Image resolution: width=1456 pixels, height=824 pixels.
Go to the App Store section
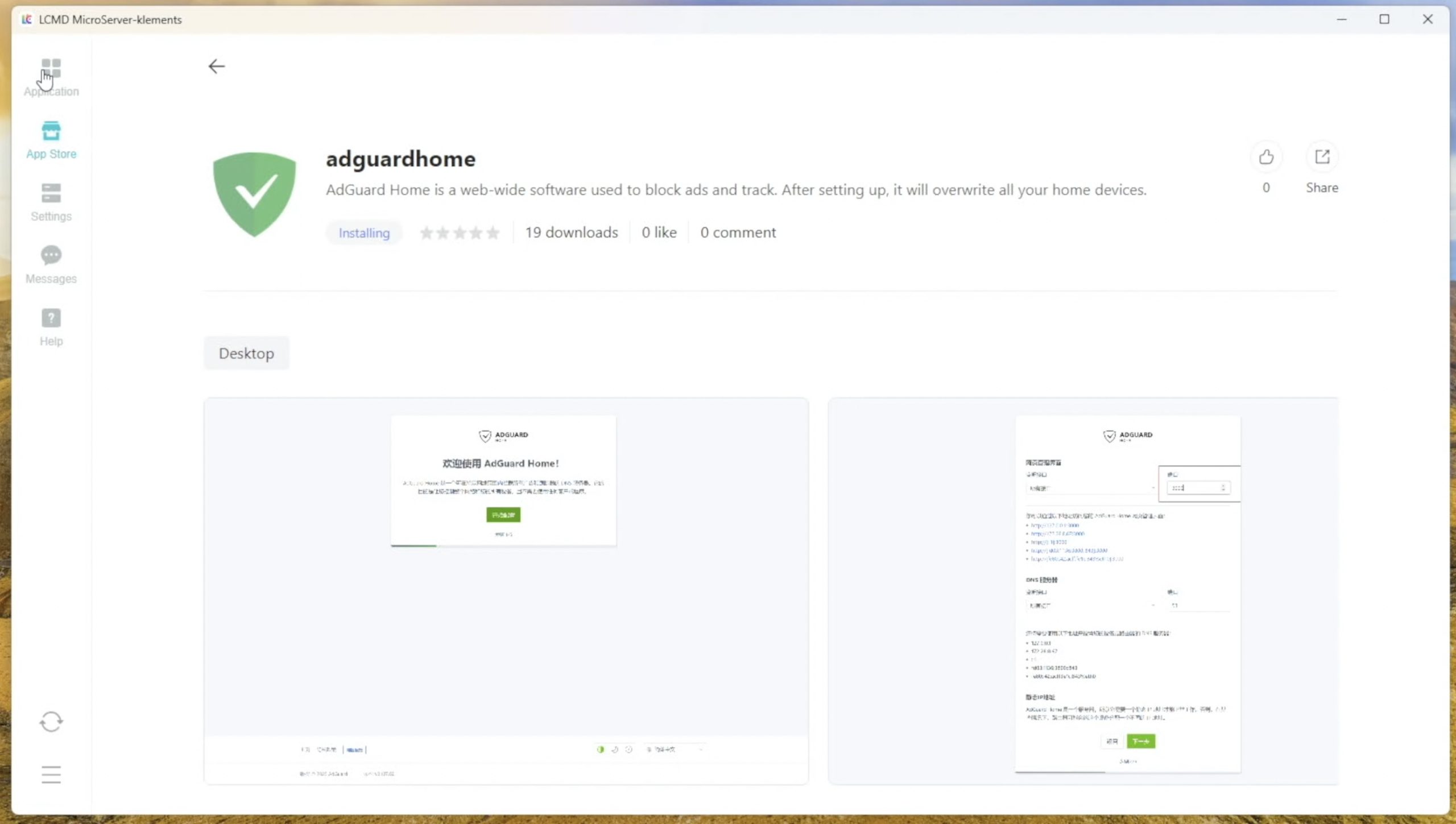click(51, 140)
